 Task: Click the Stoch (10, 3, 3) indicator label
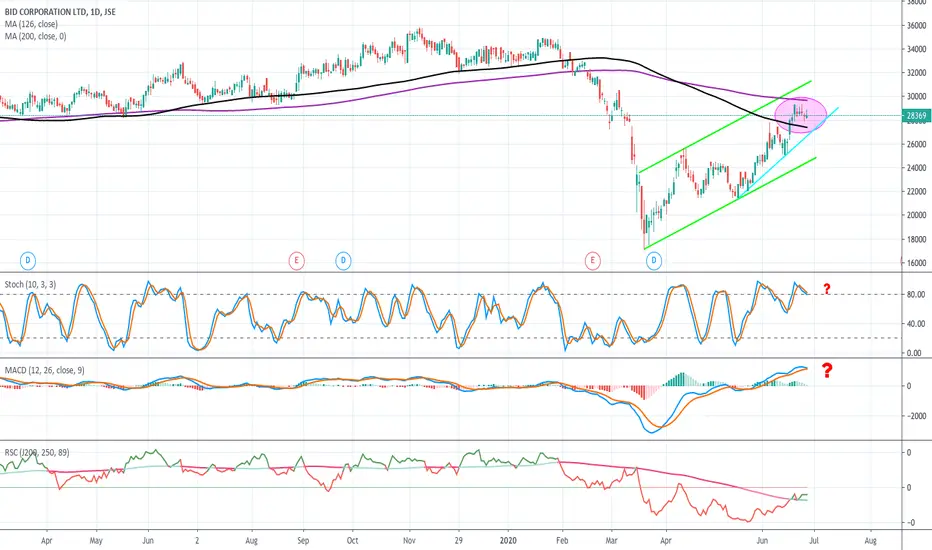coord(30,285)
